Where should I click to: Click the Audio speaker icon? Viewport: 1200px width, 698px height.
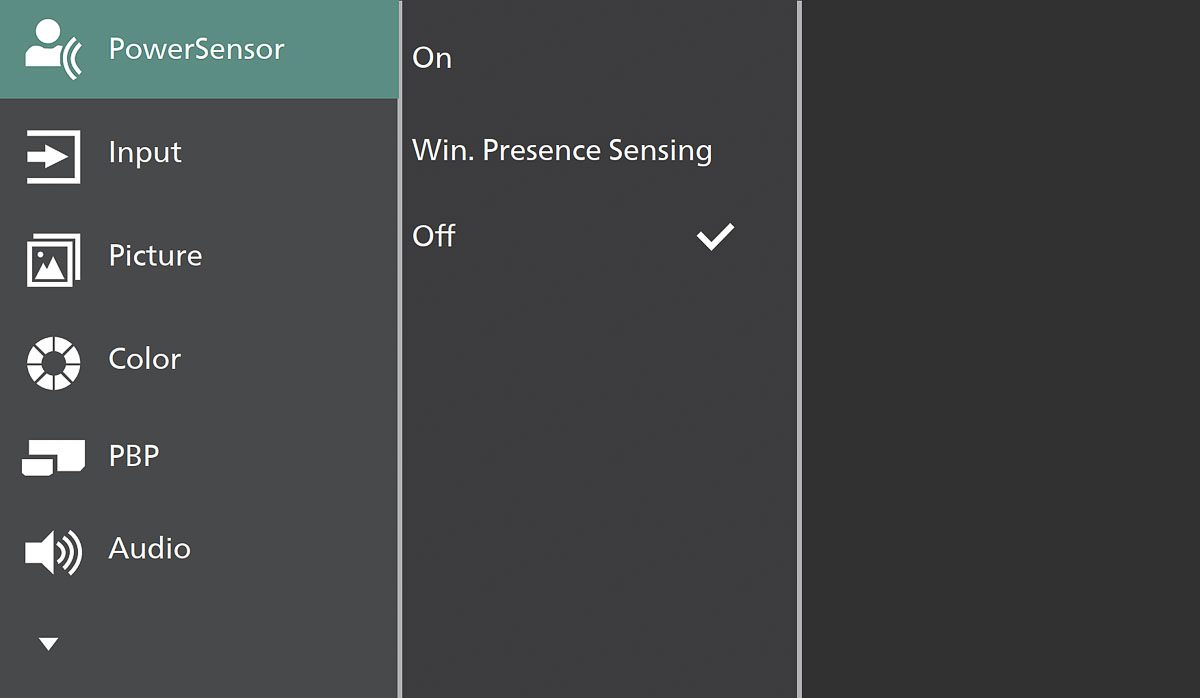(x=53, y=552)
